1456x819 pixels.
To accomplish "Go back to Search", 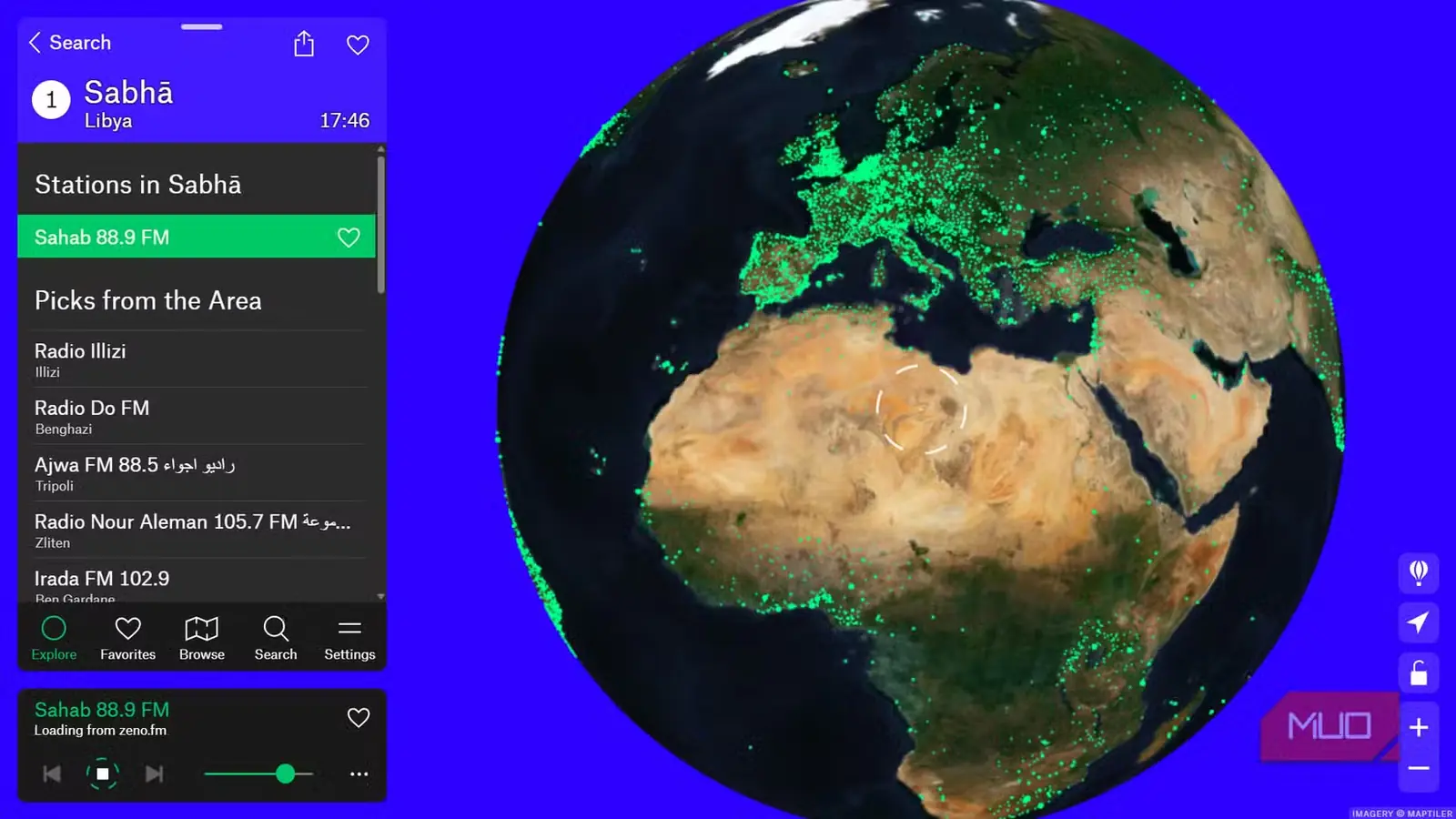I will [69, 43].
